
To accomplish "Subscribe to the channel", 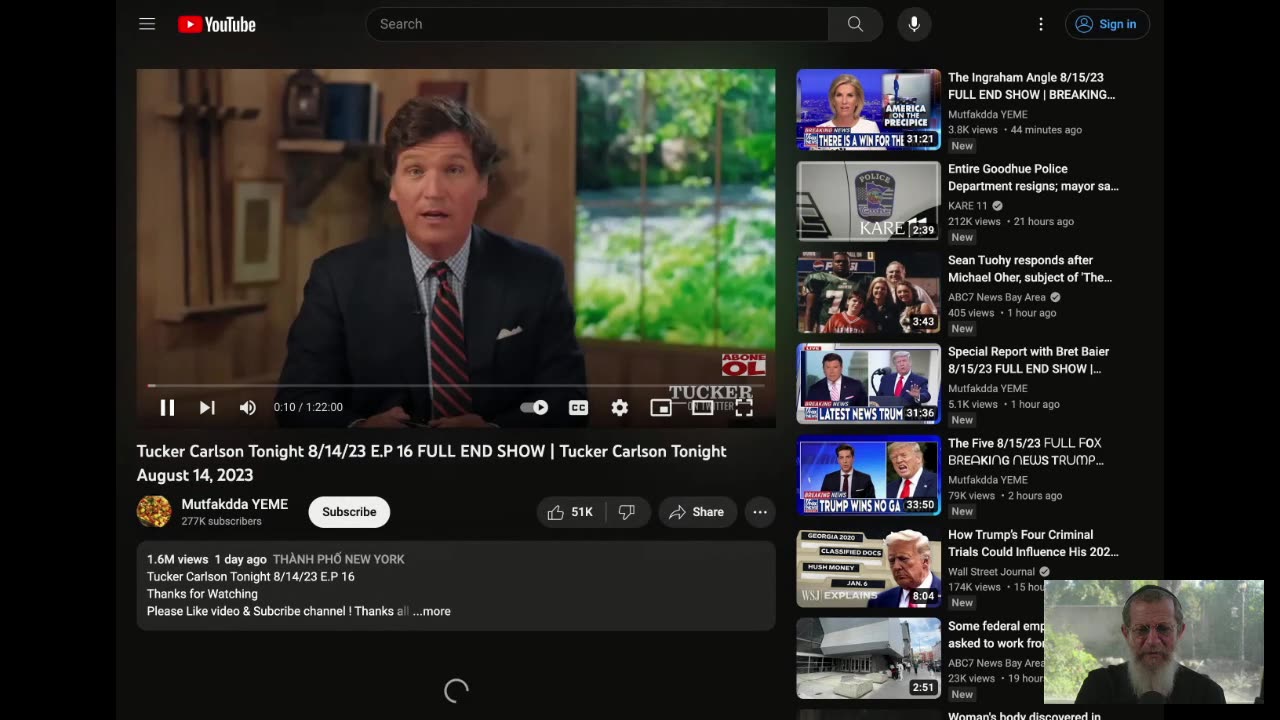I will click(x=349, y=512).
